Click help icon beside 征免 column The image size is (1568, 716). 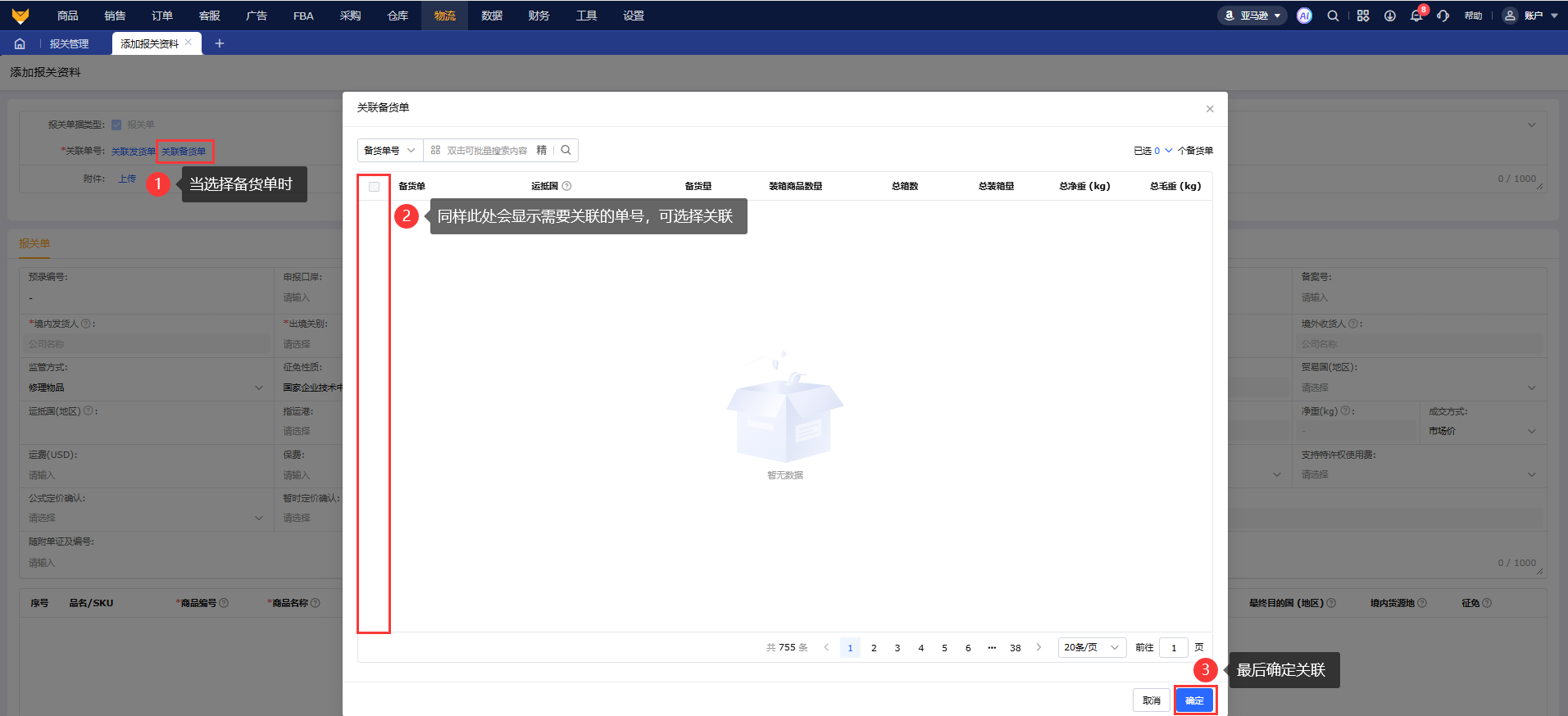pyautogui.click(x=1487, y=603)
